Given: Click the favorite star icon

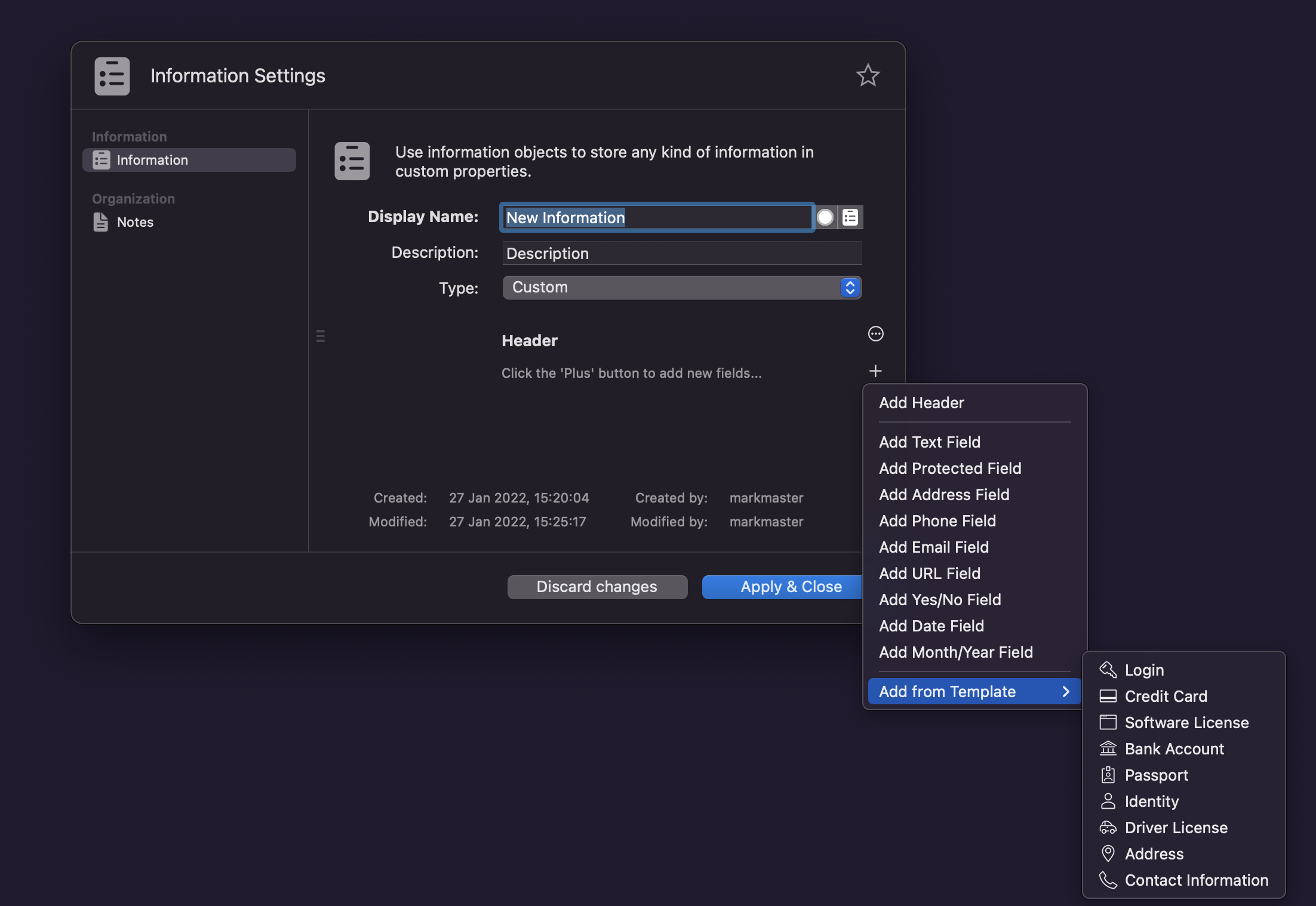Looking at the screenshot, I should (x=867, y=76).
